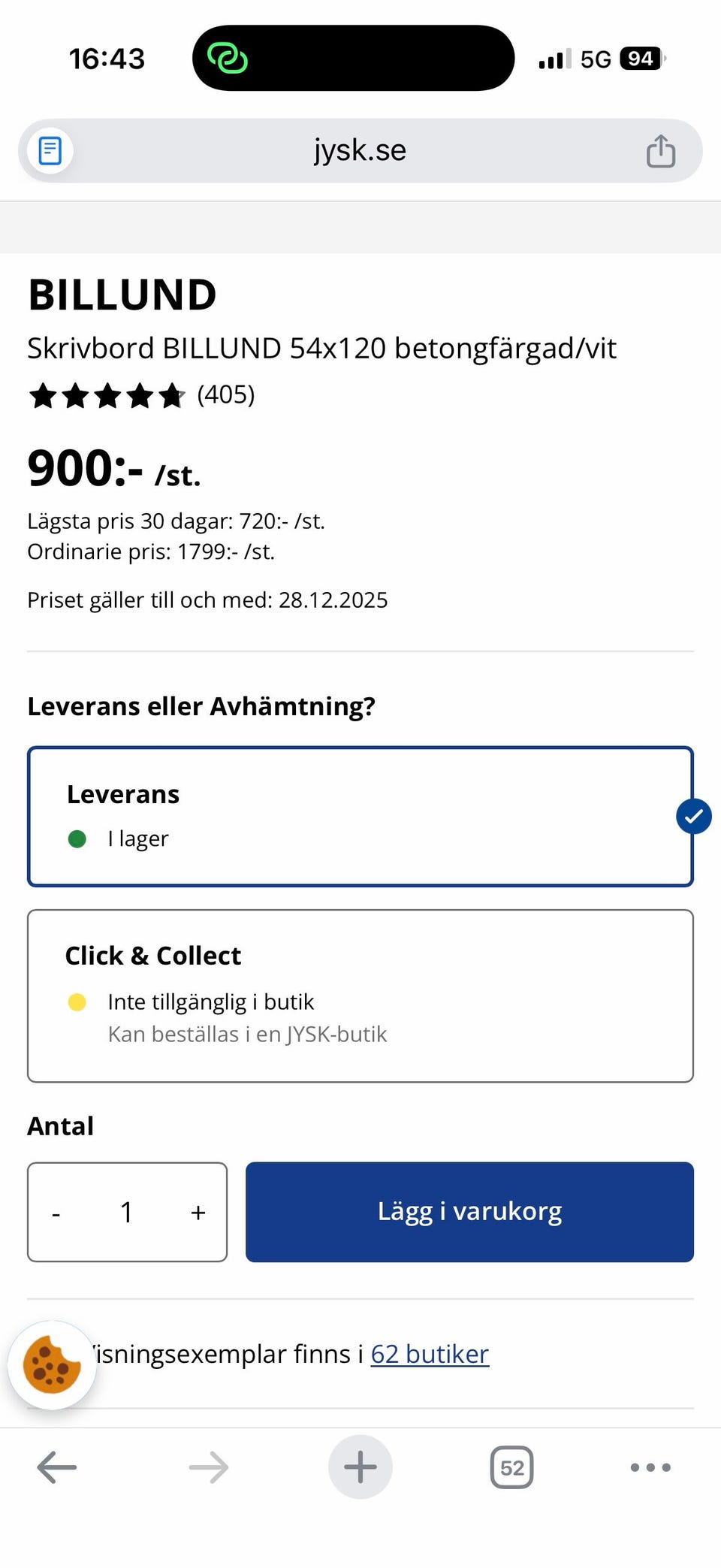Tap the quantity number field
Image resolution: width=721 pixels, height=1568 pixels.
[x=127, y=1213]
